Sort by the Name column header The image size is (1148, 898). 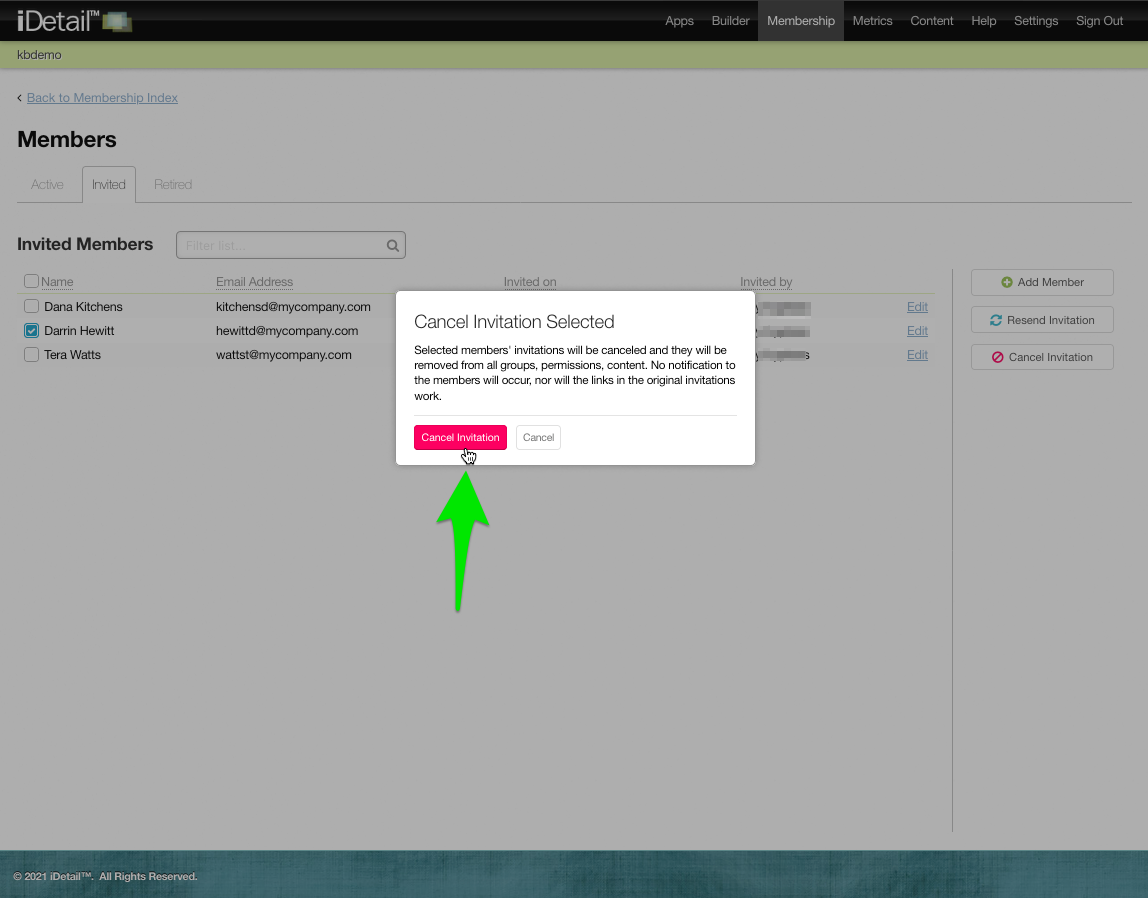pos(57,282)
